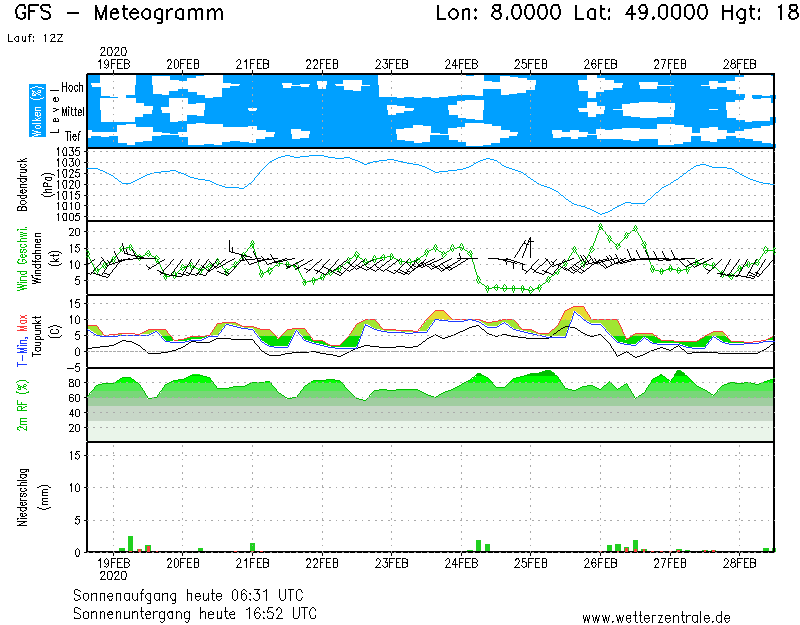The width and height of the screenshot is (800, 625).
Task: Select the 0 tick on the temperature axis
Action: click(x=78, y=352)
